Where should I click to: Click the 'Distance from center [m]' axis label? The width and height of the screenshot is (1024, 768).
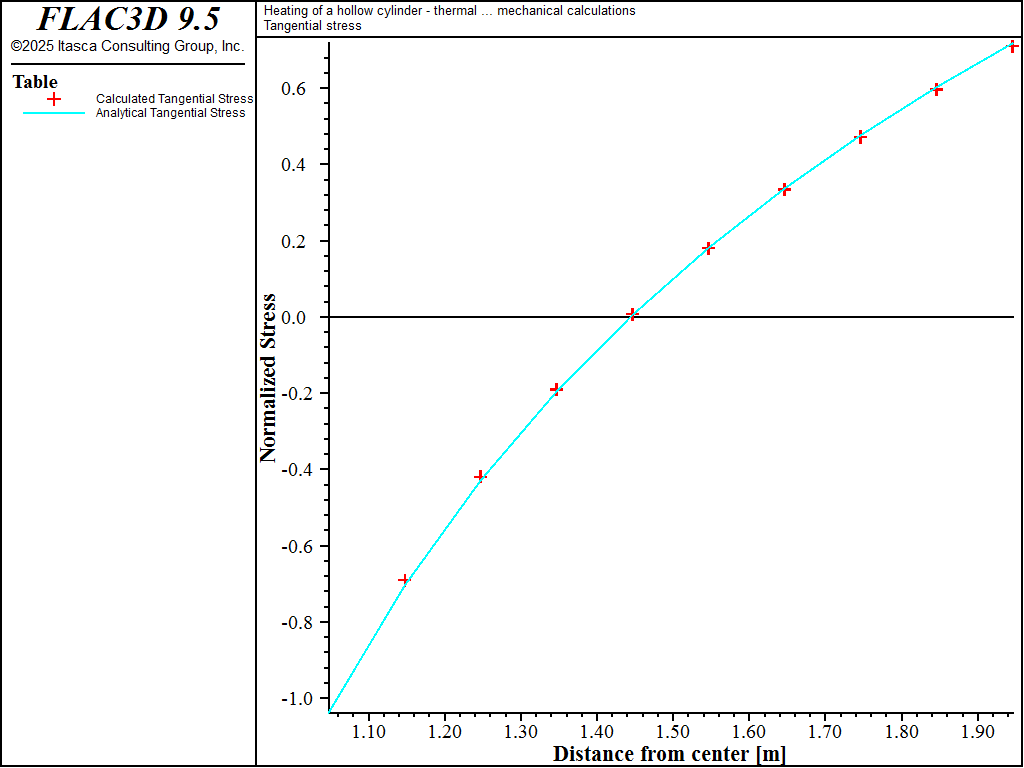click(669, 754)
